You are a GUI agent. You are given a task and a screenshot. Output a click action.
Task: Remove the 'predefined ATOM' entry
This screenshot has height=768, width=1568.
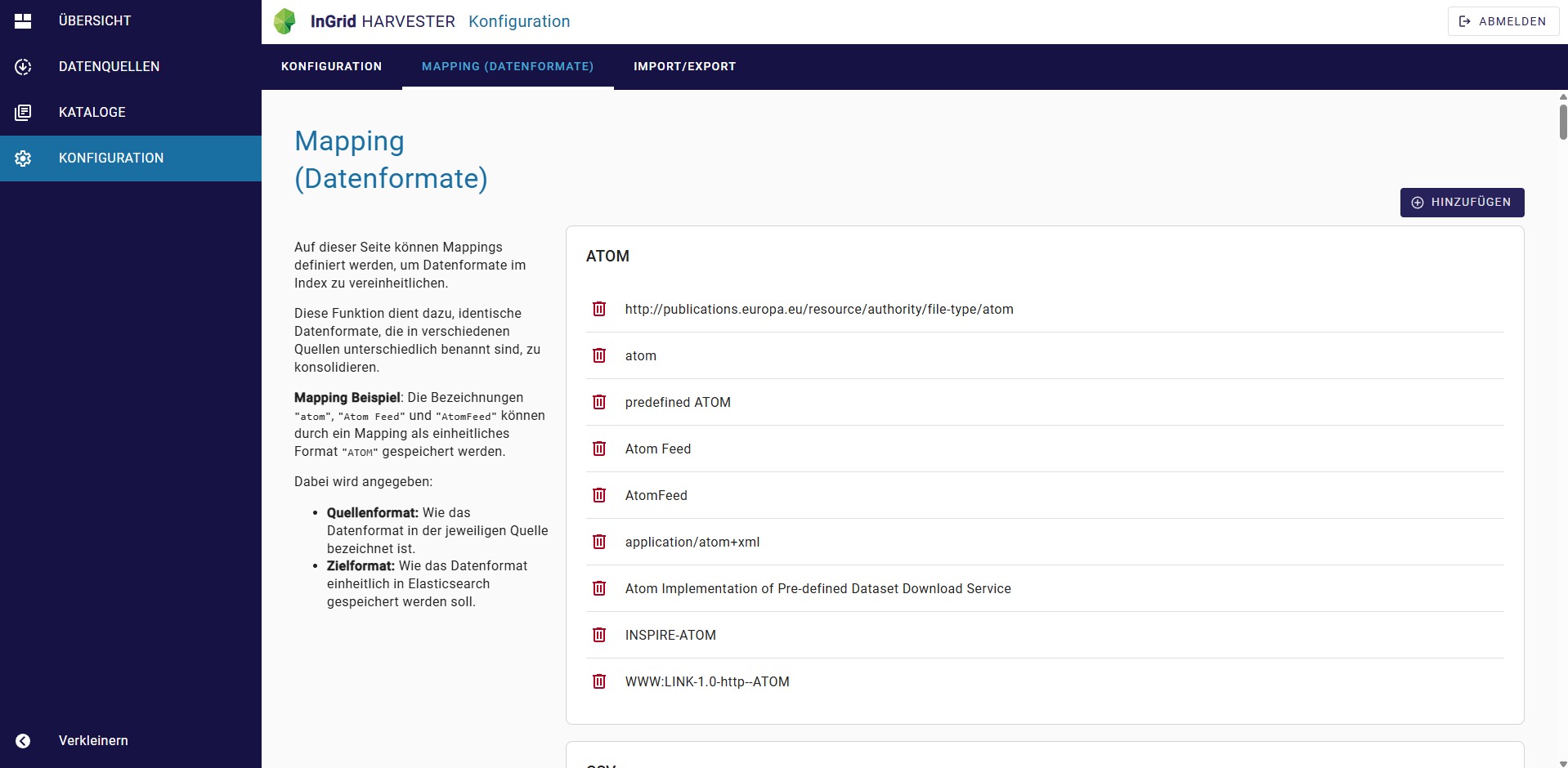(599, 402)
